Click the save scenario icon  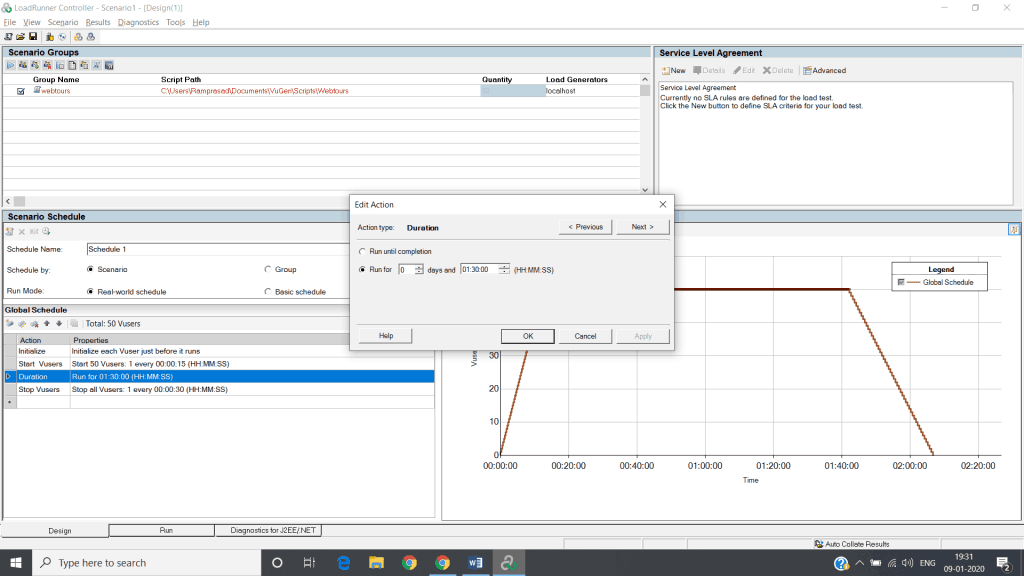coord(33,36)
